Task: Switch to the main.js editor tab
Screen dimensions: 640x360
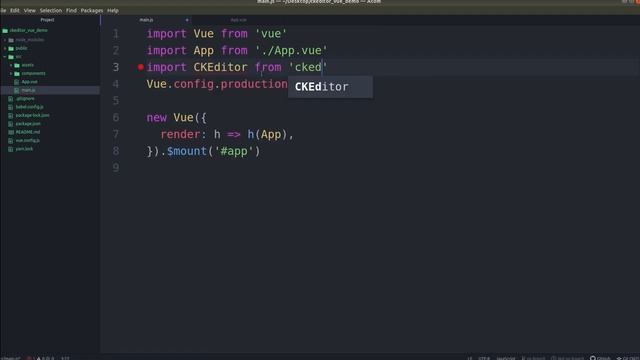Action: click(146, 20)
